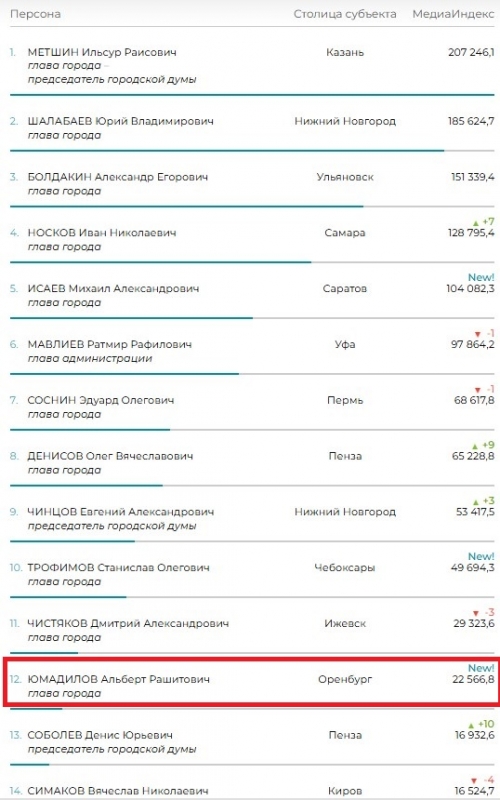
Task: Click the green up arrow next to +9
Action: (x=476, y=446)
